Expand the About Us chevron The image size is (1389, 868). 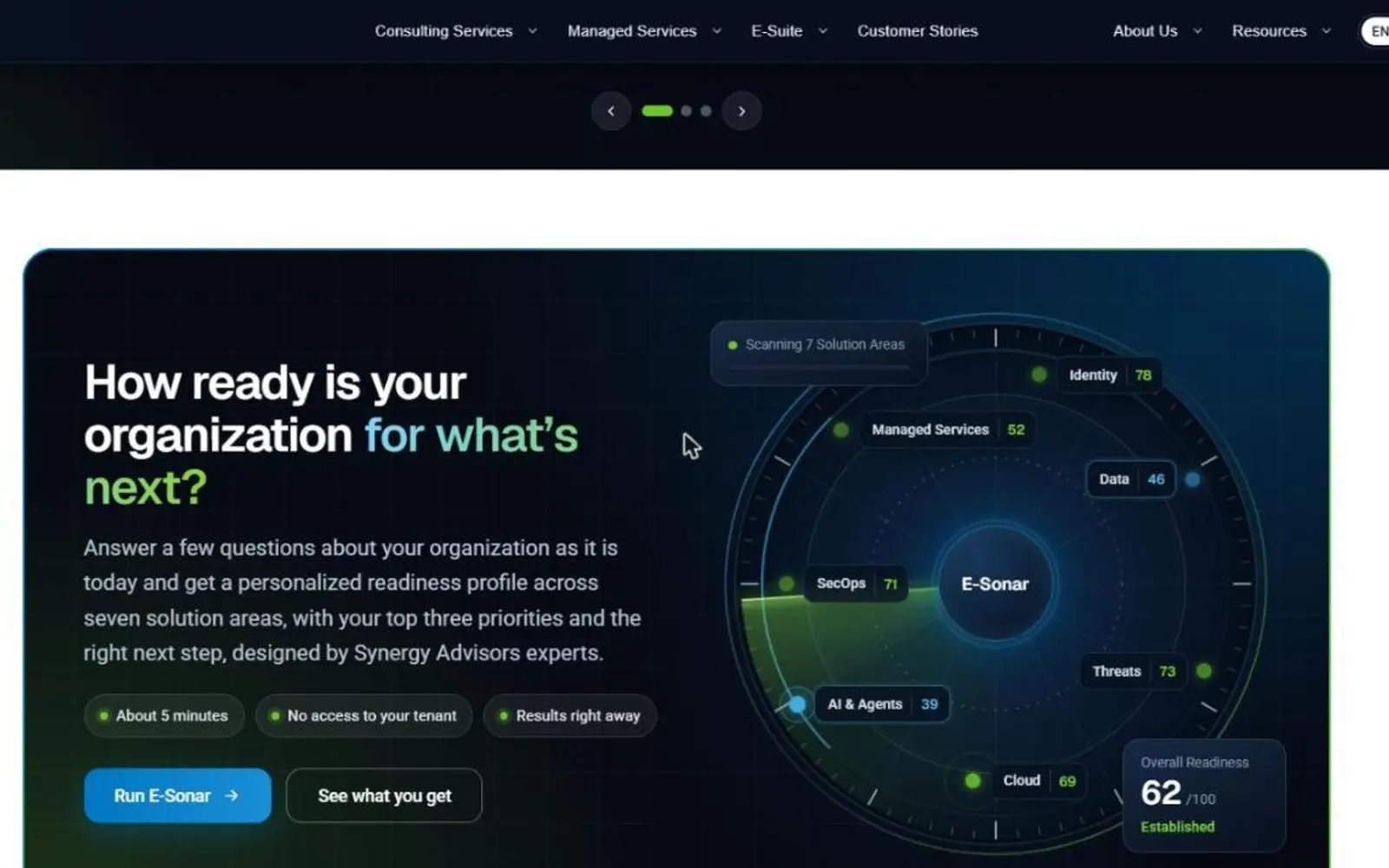tap(1198, 31)
